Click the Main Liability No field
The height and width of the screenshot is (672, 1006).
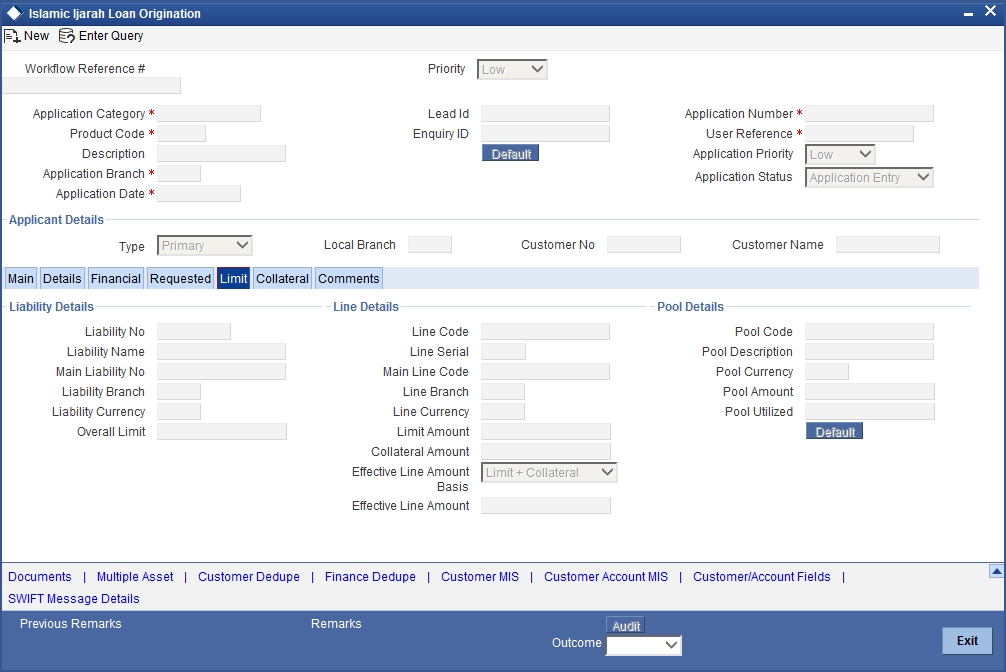[x=221, y=371]
